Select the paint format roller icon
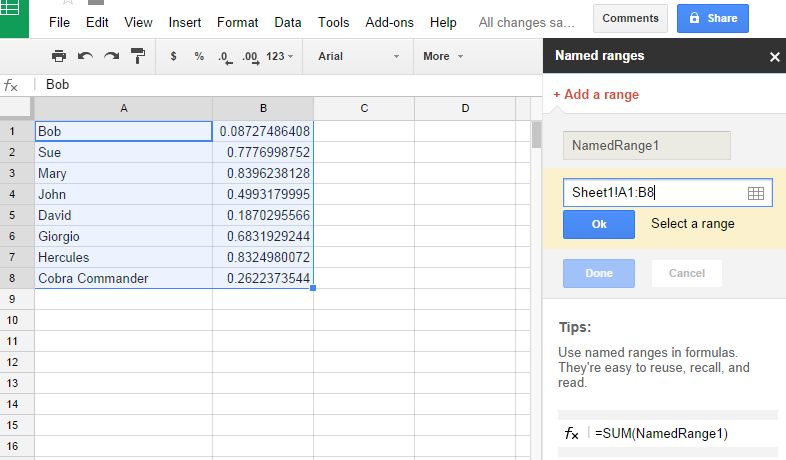 click(138, 56)
